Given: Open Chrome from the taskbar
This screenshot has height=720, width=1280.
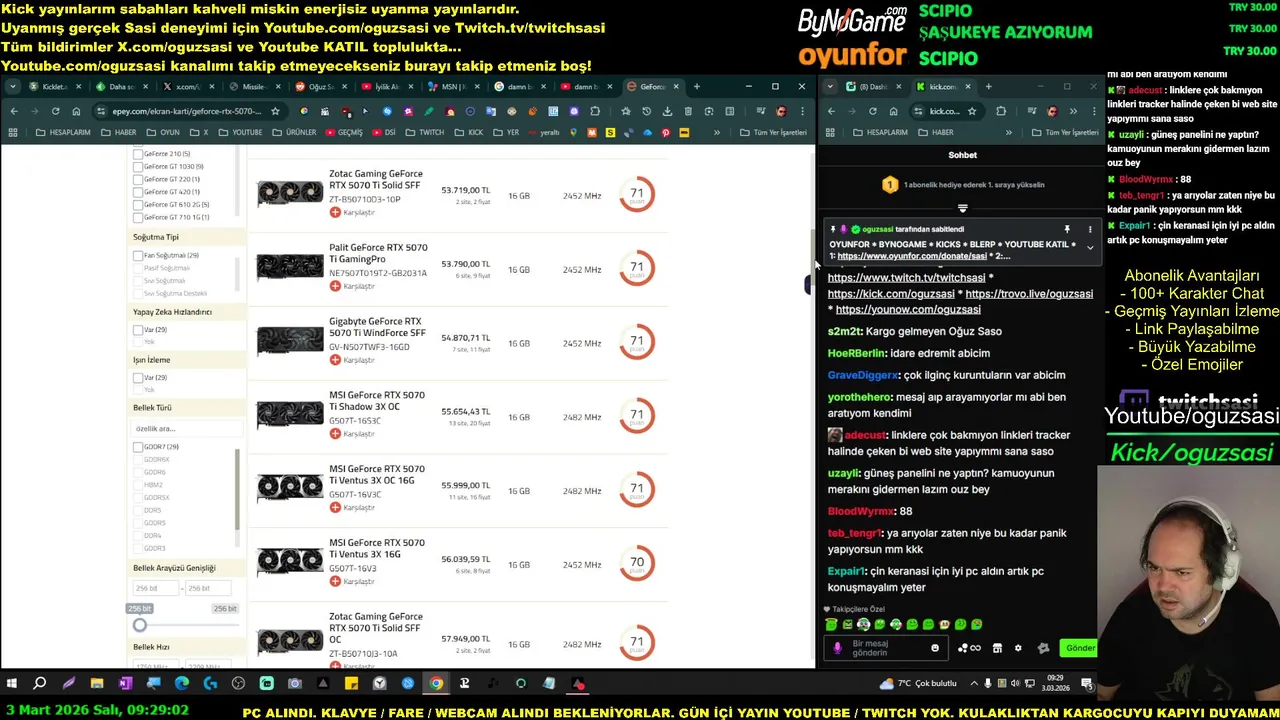Looking at the screenshot, I should (x=436, y=684).
